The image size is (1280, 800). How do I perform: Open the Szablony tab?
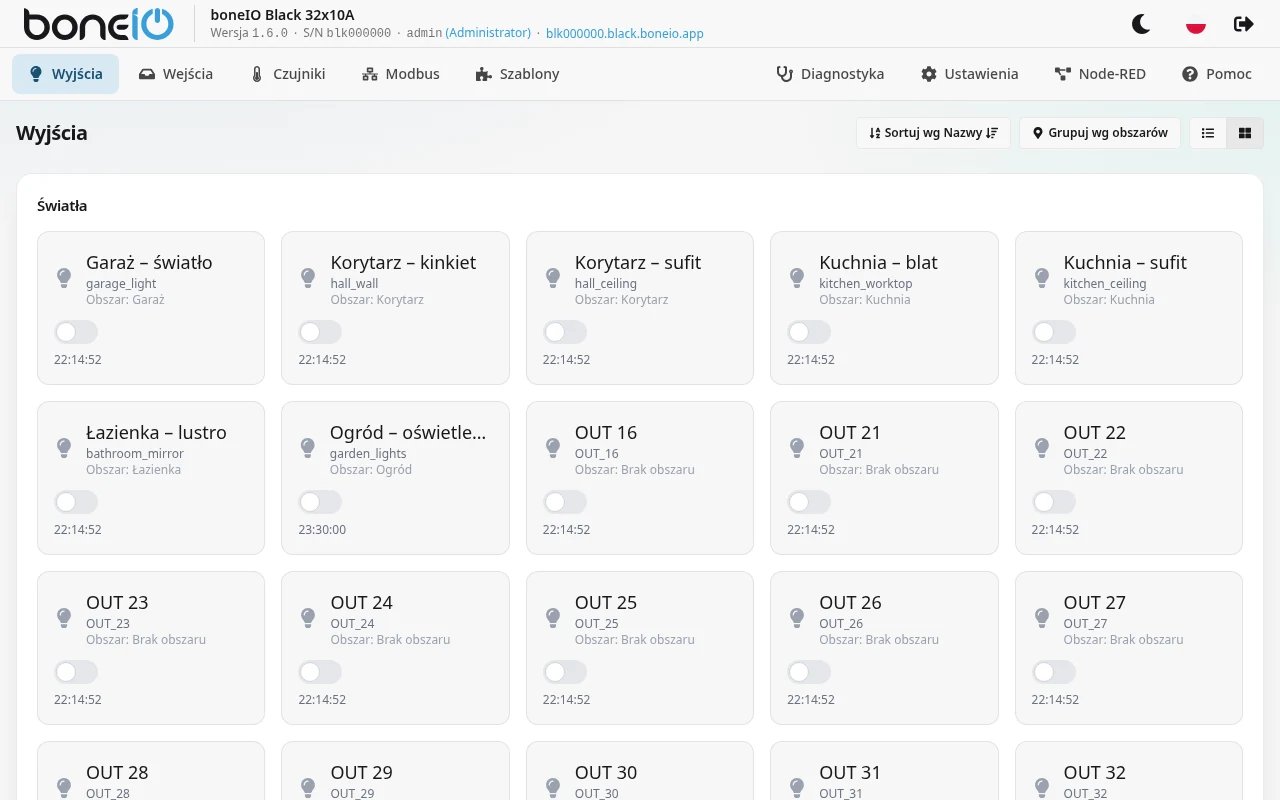(x=517, y=74)
